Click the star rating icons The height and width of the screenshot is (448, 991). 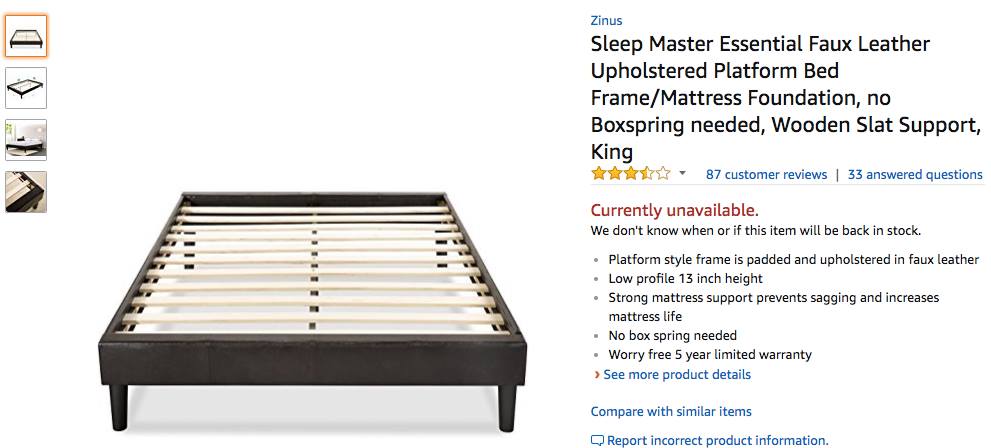click(x=630, y=174)
